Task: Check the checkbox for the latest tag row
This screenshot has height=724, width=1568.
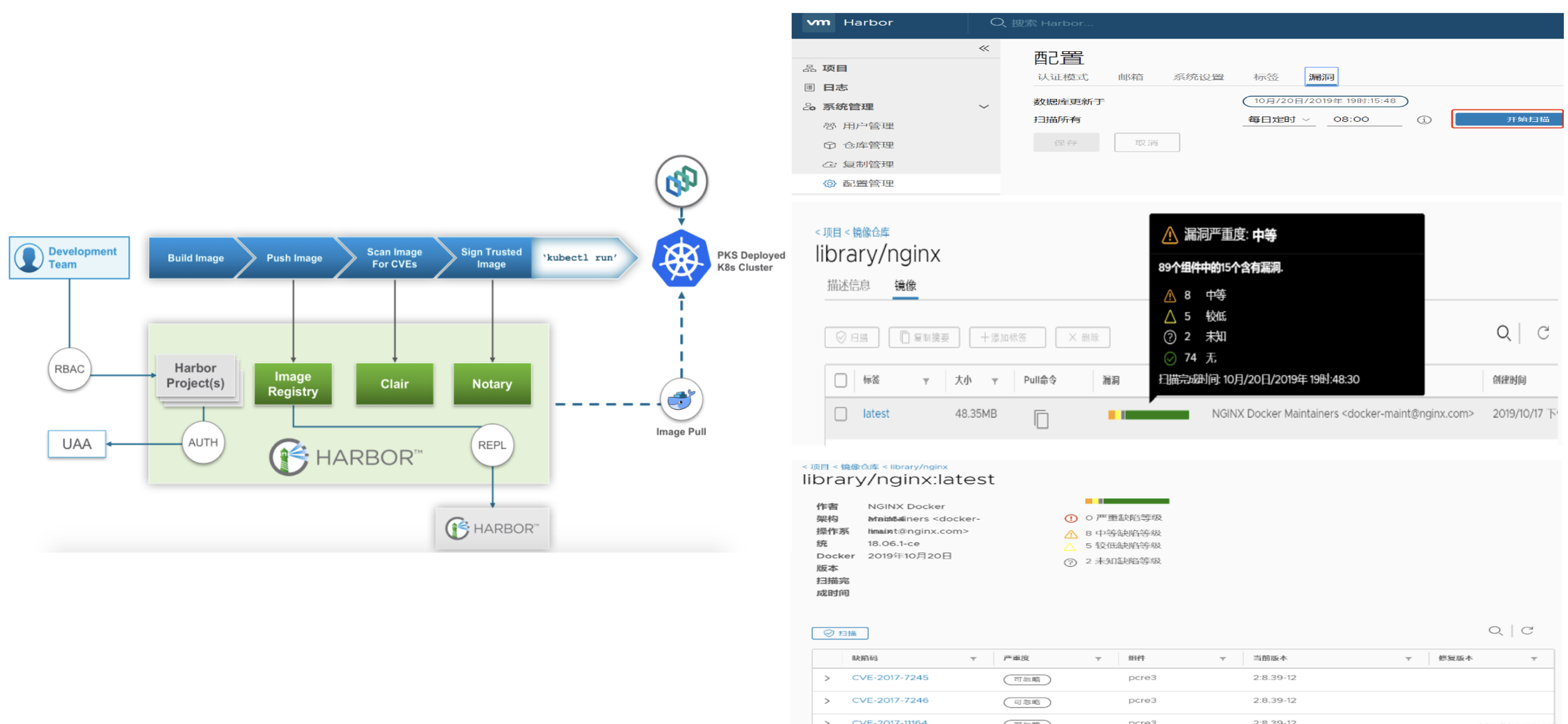Action: click(841, 414)
